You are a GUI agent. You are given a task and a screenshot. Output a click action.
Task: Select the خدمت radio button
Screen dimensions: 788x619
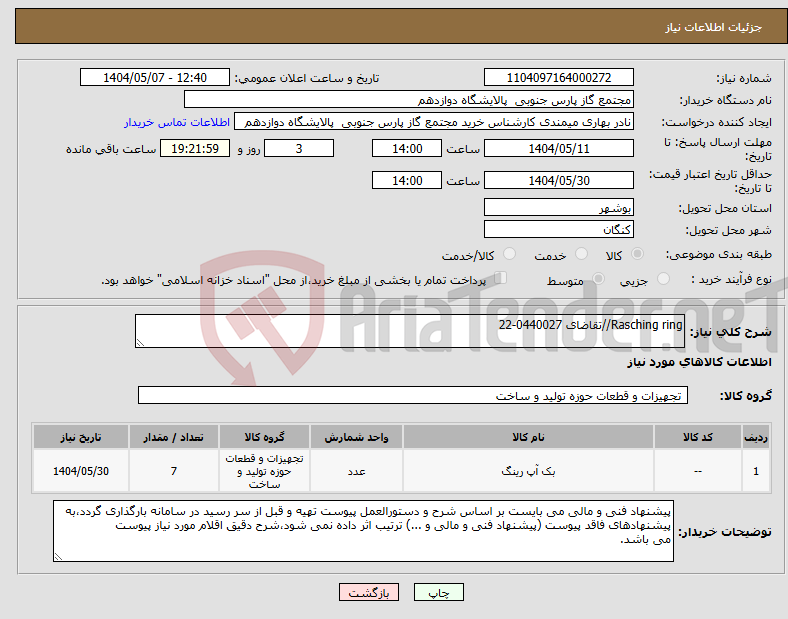click(581, 254)
